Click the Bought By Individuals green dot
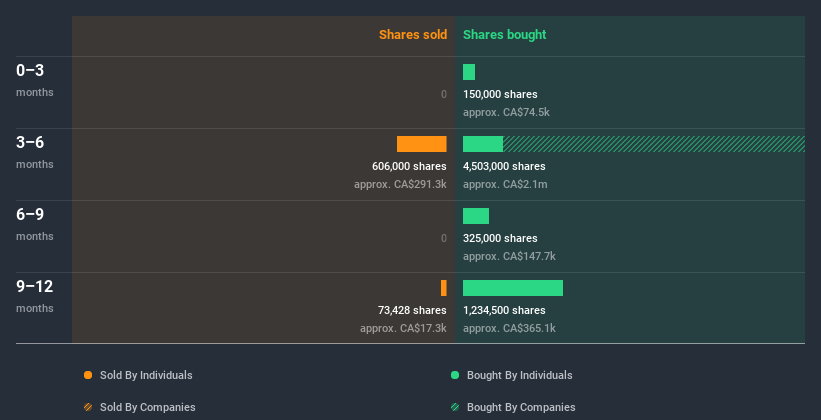This screenshot has width=821, height=420. (455, 375)
